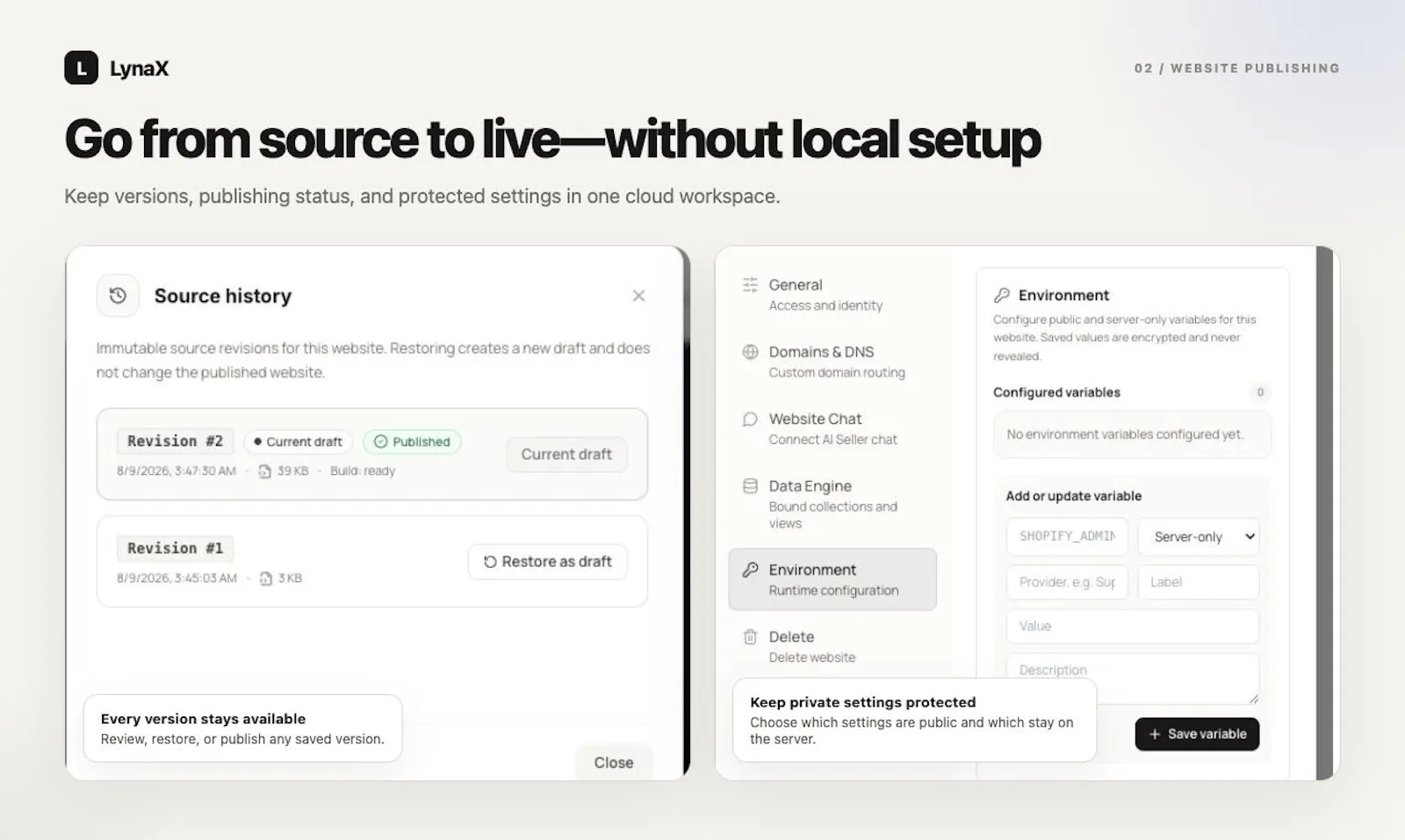Open the Data Engine section
This screenshot has width=1405, height=840.
click(x=832, y=504)
